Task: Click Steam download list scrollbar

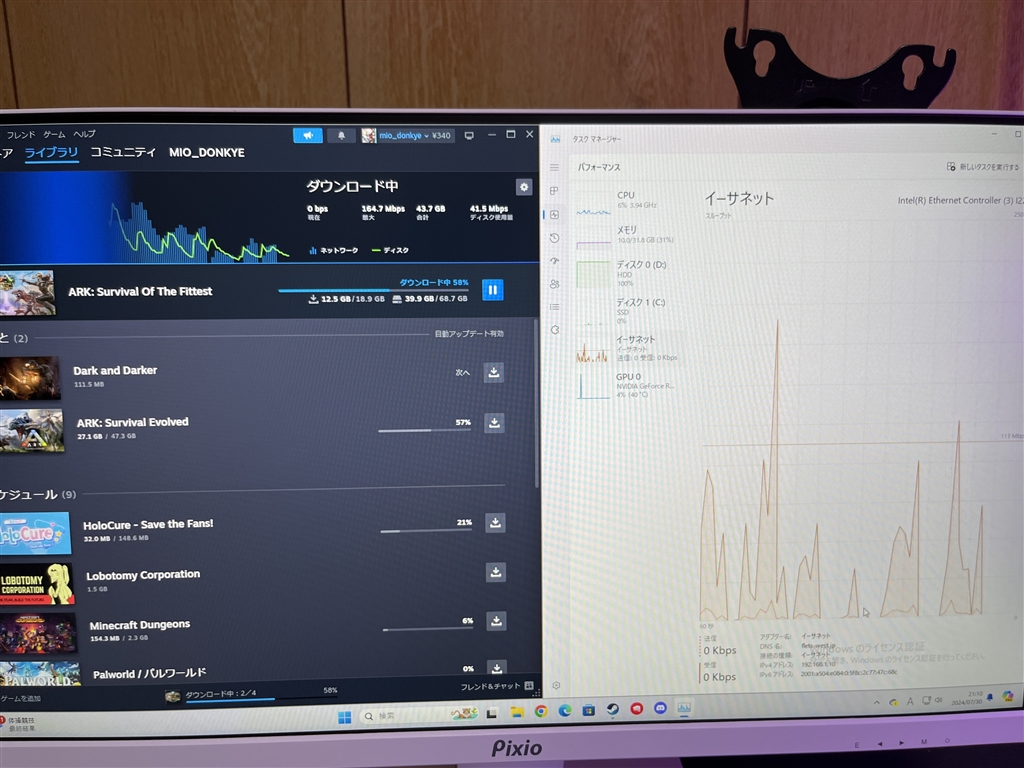Action: (537, 403)
